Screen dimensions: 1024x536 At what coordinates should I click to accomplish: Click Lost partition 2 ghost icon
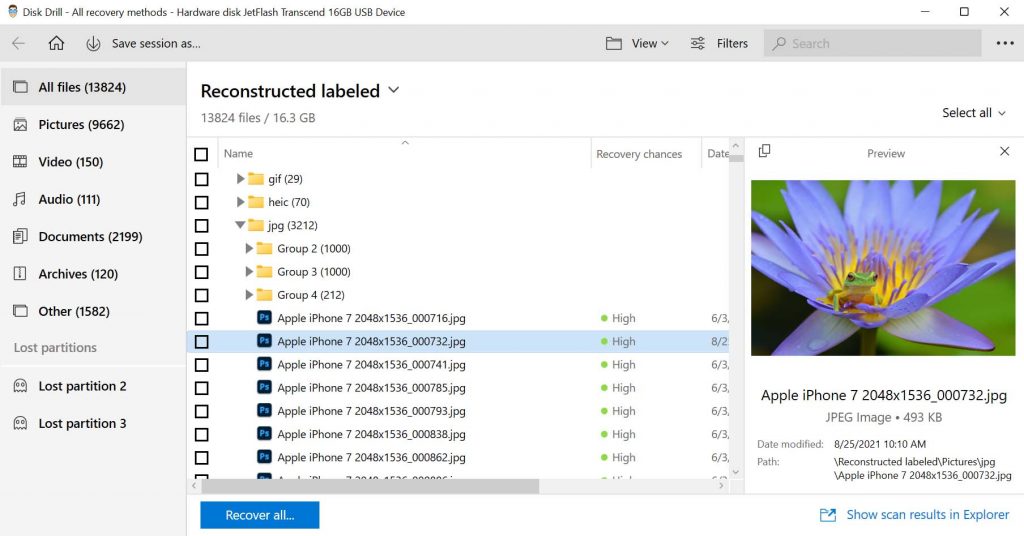pyautogui.click(x=20, y=386)
